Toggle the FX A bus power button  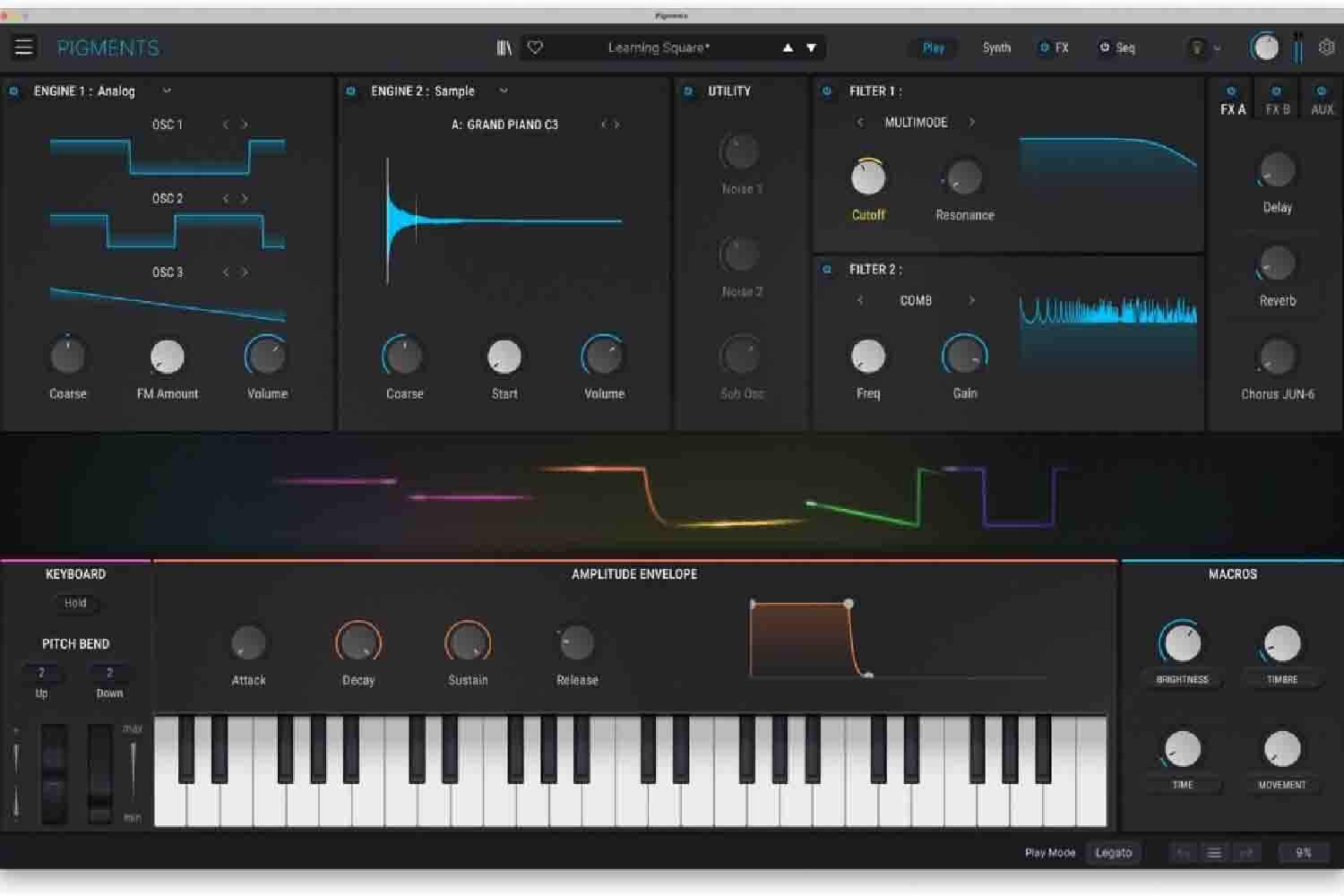point(1231,91)
